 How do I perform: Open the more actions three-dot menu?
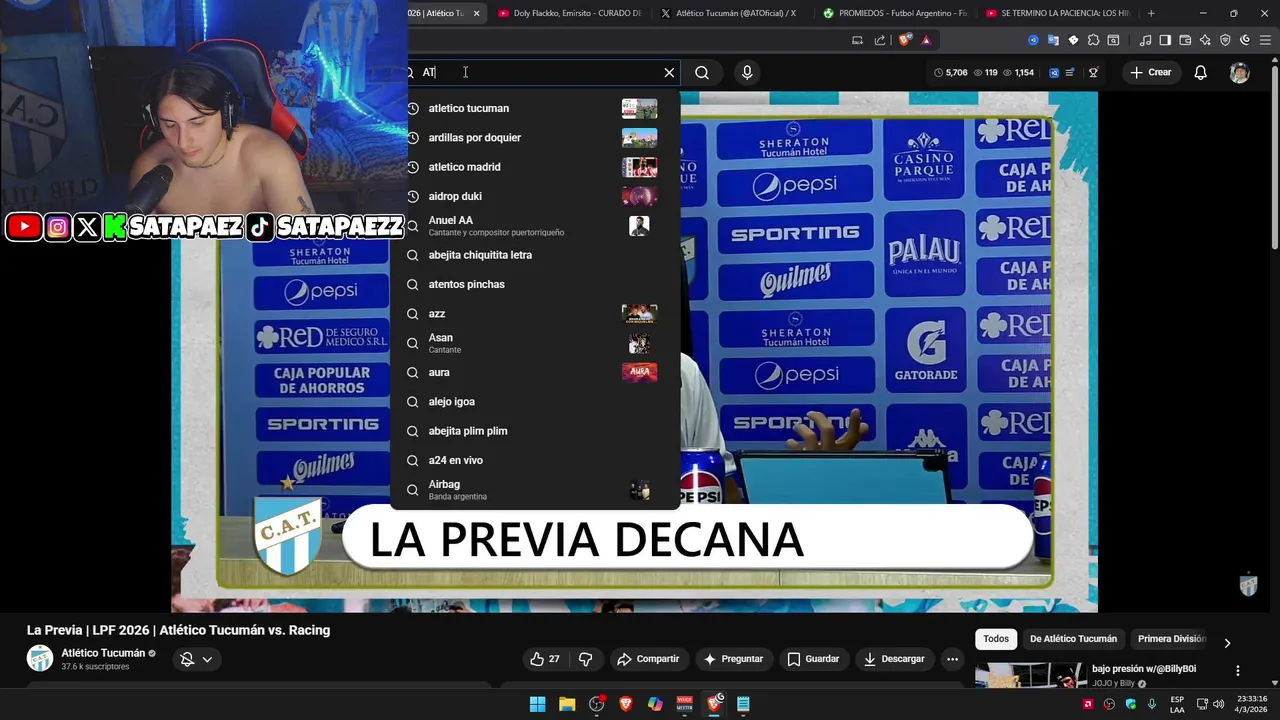(x=952, y=659)
